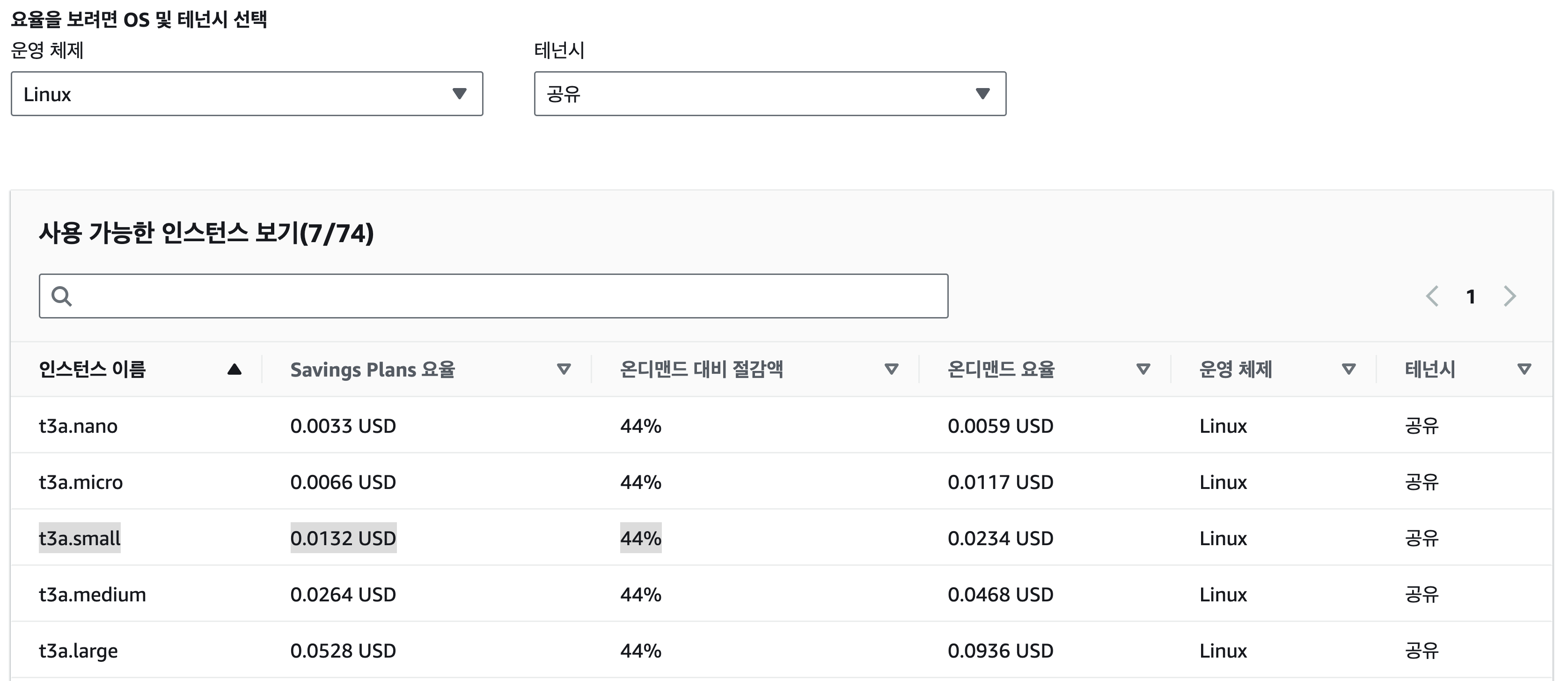Click highlighted t3a.small instance name
Viewport: 1568px width, 681px height.
coord(80,538)
